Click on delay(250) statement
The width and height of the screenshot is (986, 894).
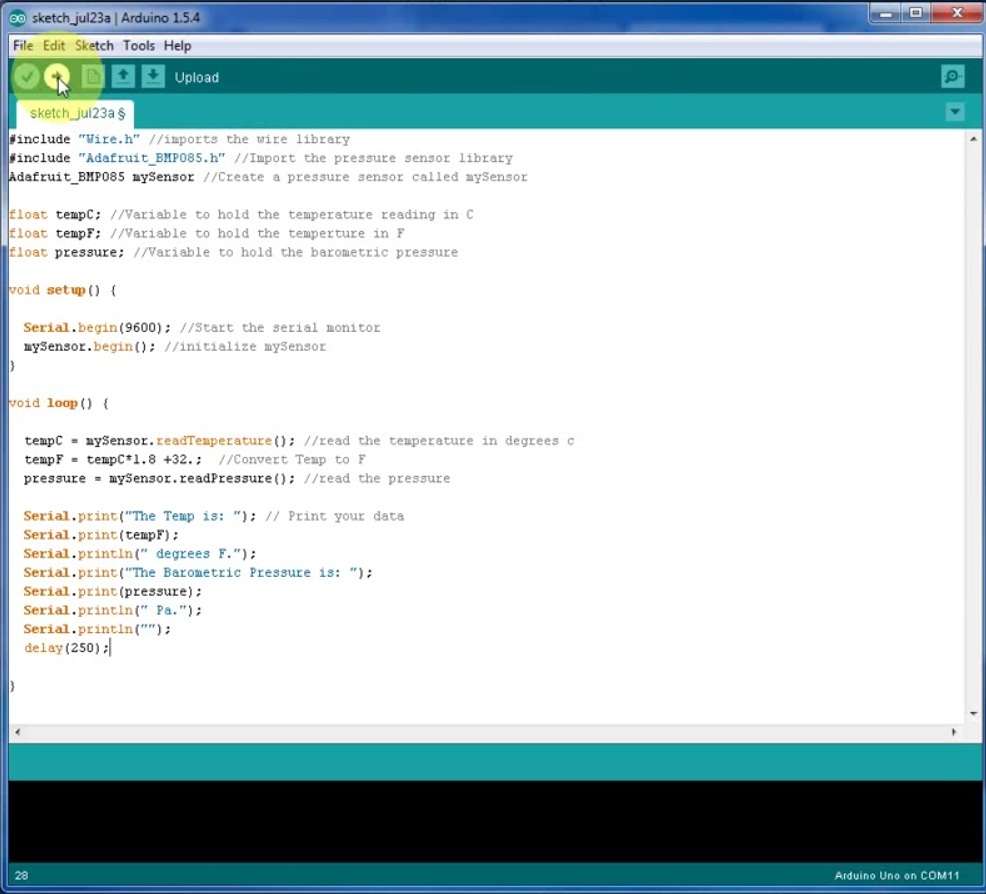click(66, 648)
